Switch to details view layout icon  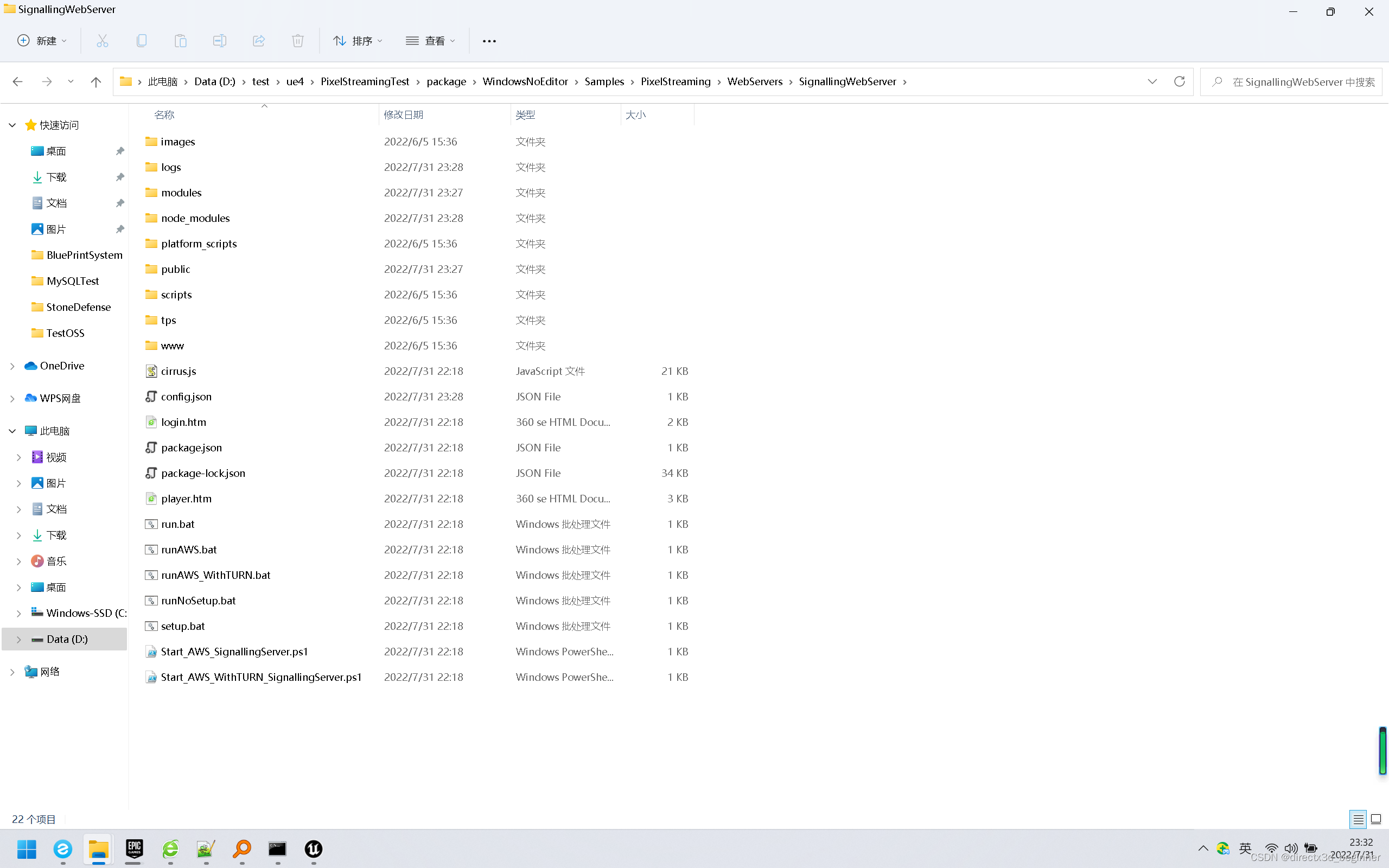[1358, 819]
